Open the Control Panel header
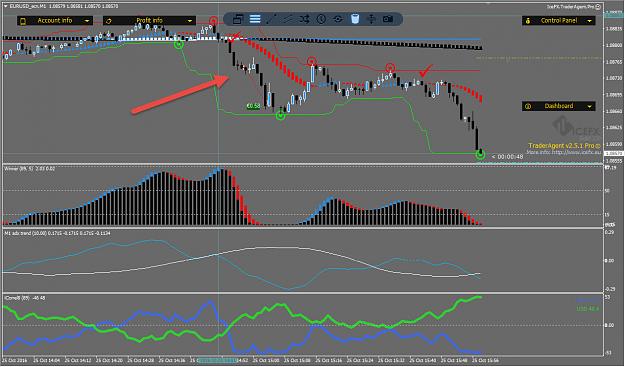This screenshot has height=367, width=625. [x=559, y=20]
